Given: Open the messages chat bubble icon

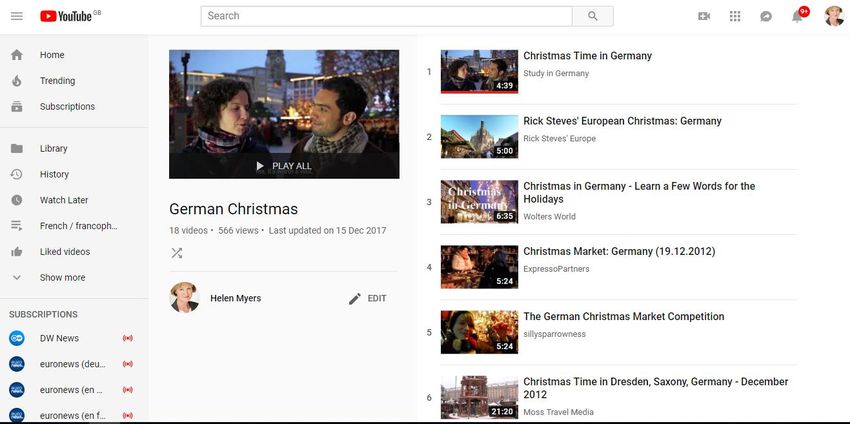Looking at the screenshot, I should pyautogui.click(x=765, y=16).
